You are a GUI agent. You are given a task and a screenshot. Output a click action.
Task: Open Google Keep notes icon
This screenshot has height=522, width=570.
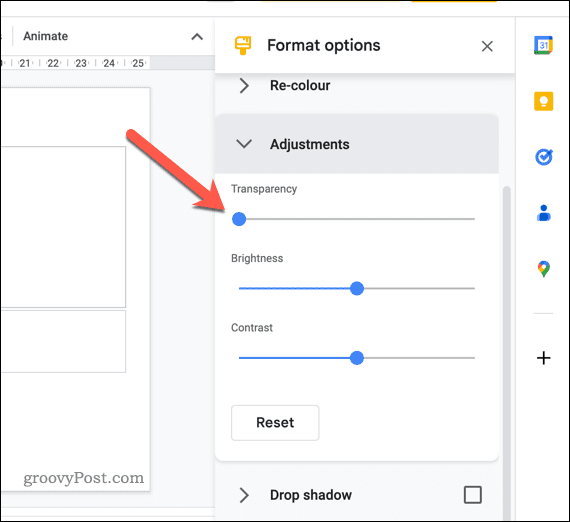point(543,101)
